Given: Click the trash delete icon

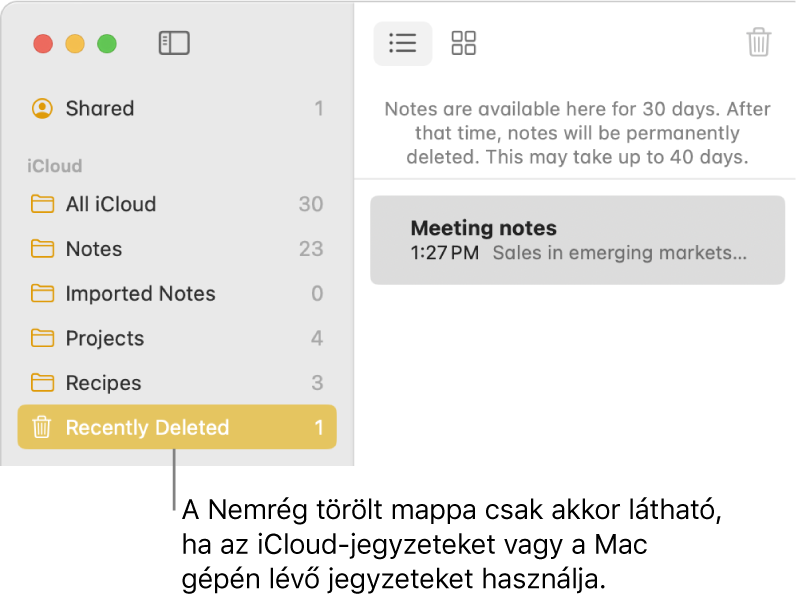Looking at the screenshot, I should click(759, 43).
